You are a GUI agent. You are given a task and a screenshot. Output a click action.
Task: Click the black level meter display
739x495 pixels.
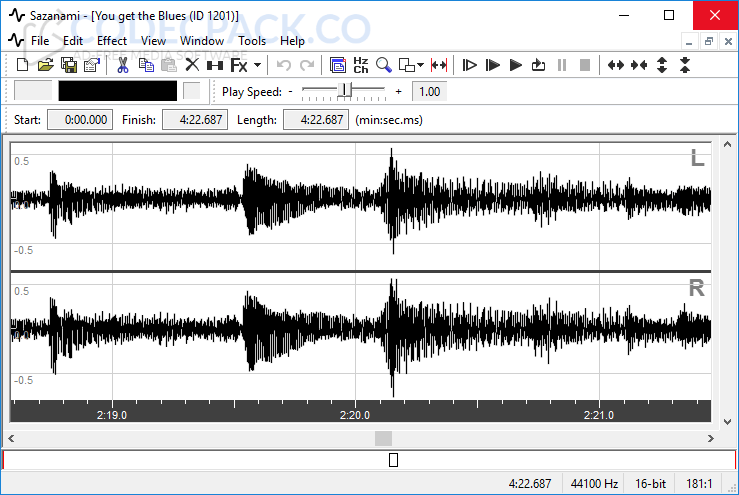point(118,91)
